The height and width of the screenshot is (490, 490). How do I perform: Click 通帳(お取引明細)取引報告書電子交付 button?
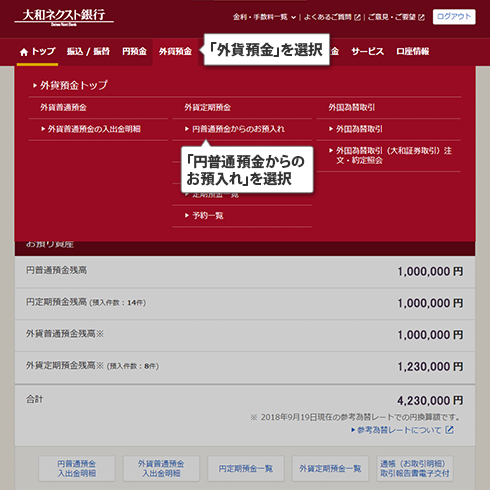pyautogui.click(x=415, y=469)
